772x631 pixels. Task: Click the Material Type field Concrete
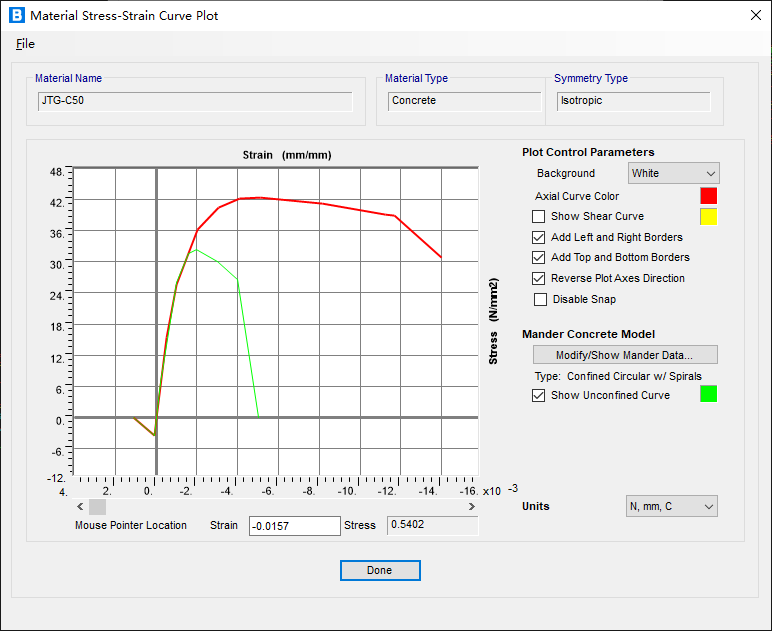pyautogui.click(x=464, y=101)
